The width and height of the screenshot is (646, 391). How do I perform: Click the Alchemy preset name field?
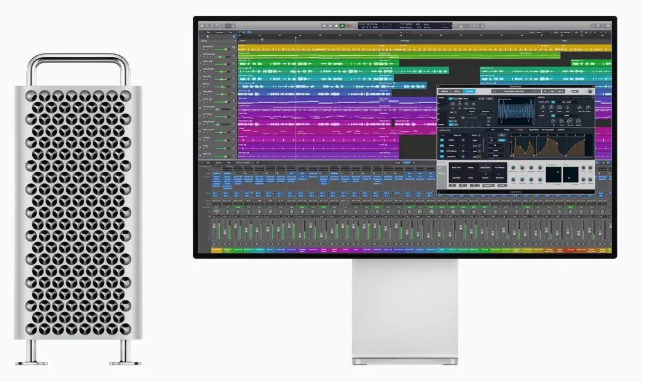[514, 91]
